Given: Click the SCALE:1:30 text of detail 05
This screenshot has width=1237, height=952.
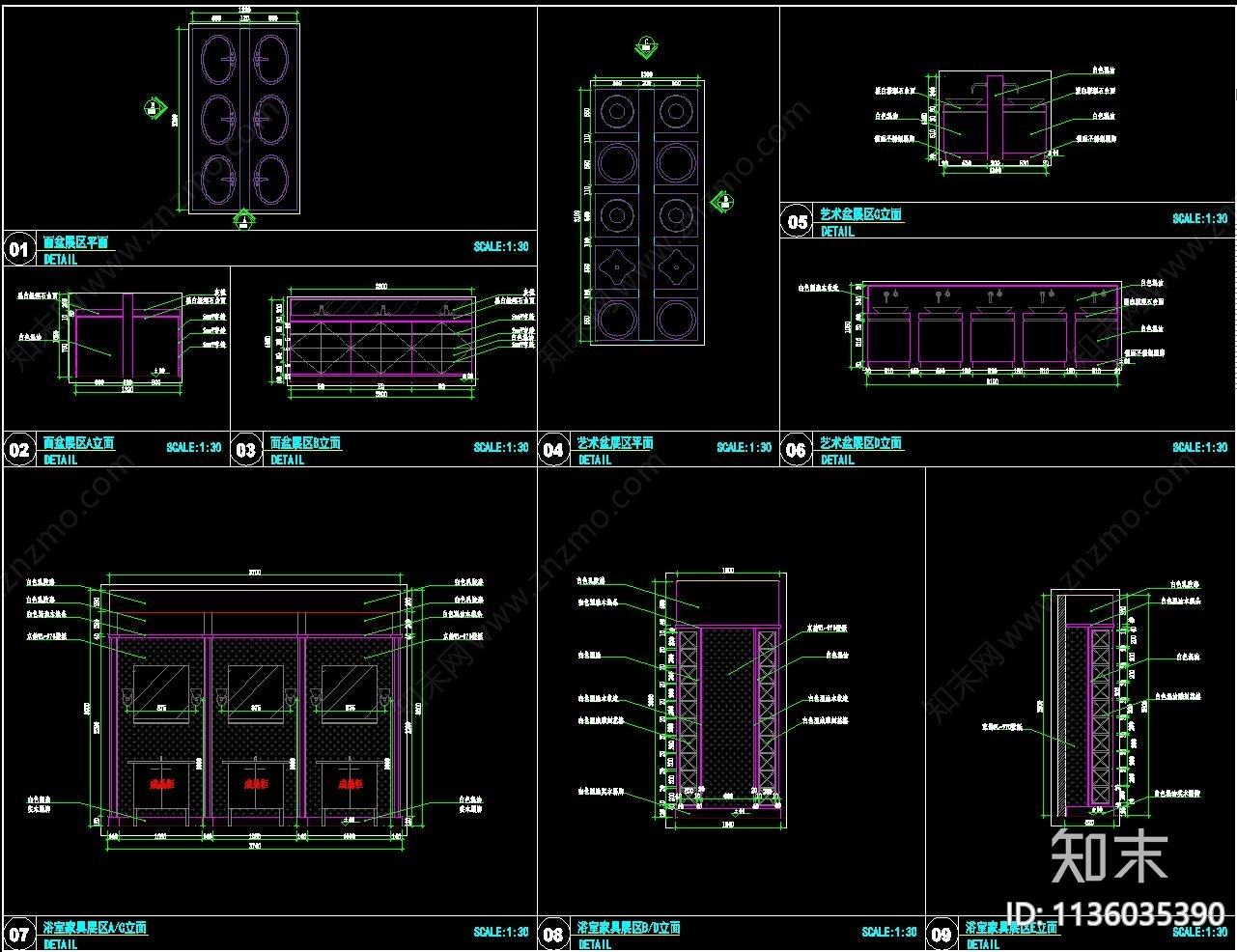Looking at the screenshot, I should (x=1200, y=219).
